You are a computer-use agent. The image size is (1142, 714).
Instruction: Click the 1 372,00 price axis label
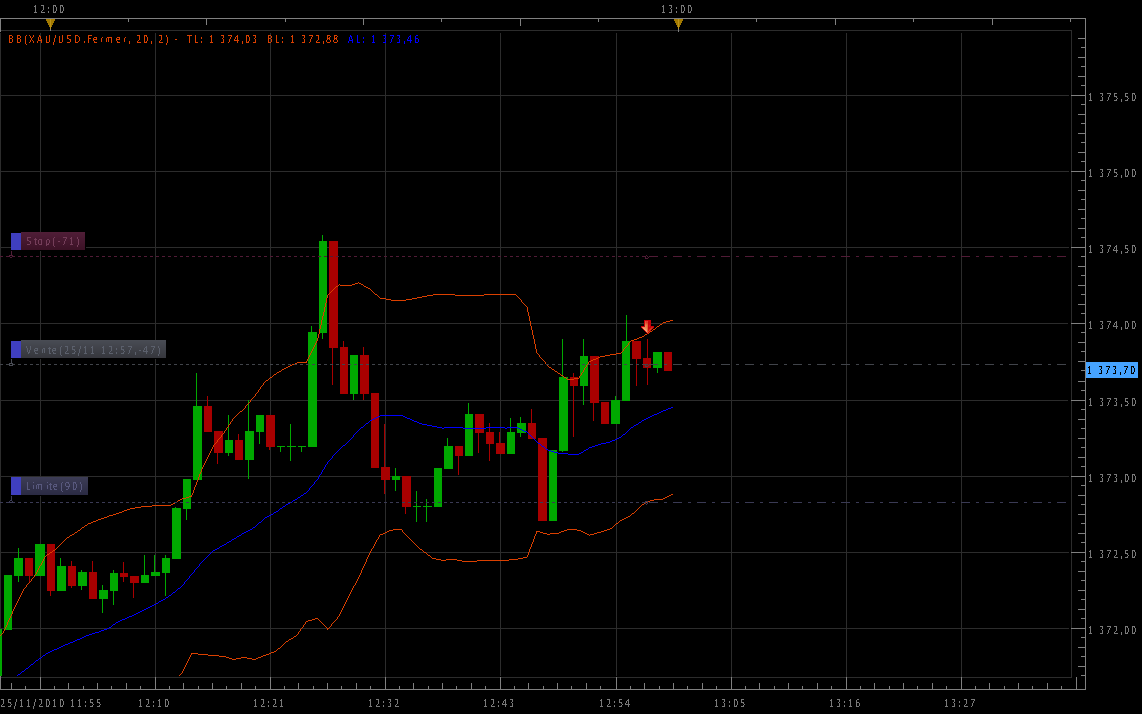click(x=1113, y=630)
